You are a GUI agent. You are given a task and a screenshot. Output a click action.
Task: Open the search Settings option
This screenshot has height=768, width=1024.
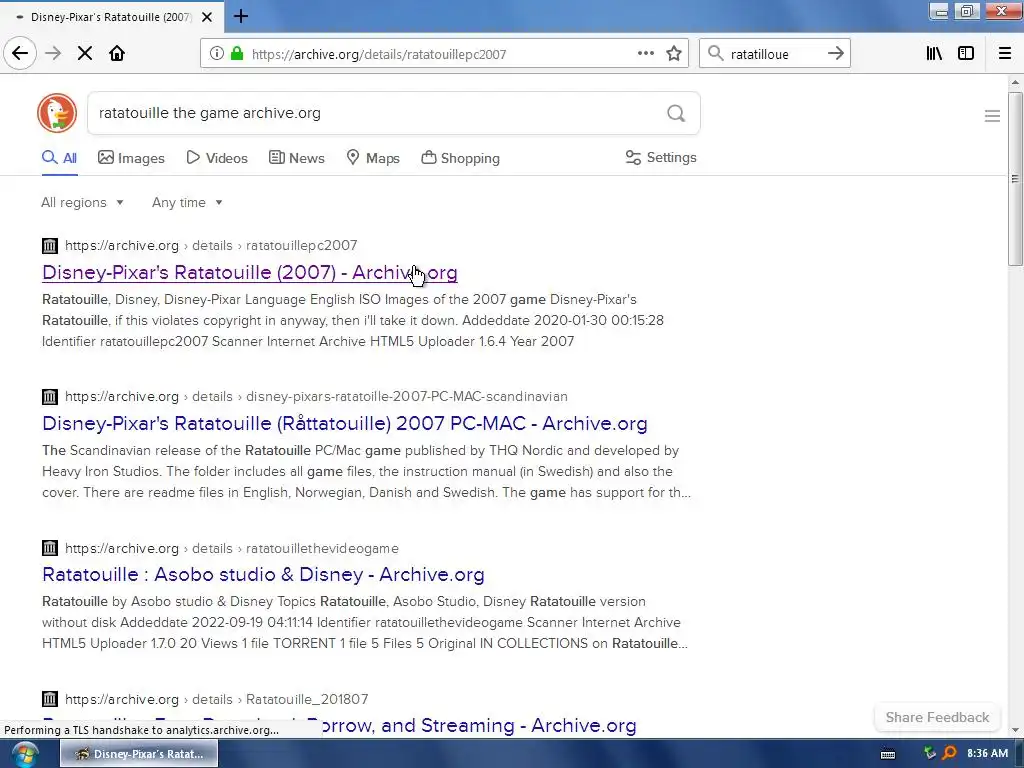pyautogui.click(x=661, y=157)
